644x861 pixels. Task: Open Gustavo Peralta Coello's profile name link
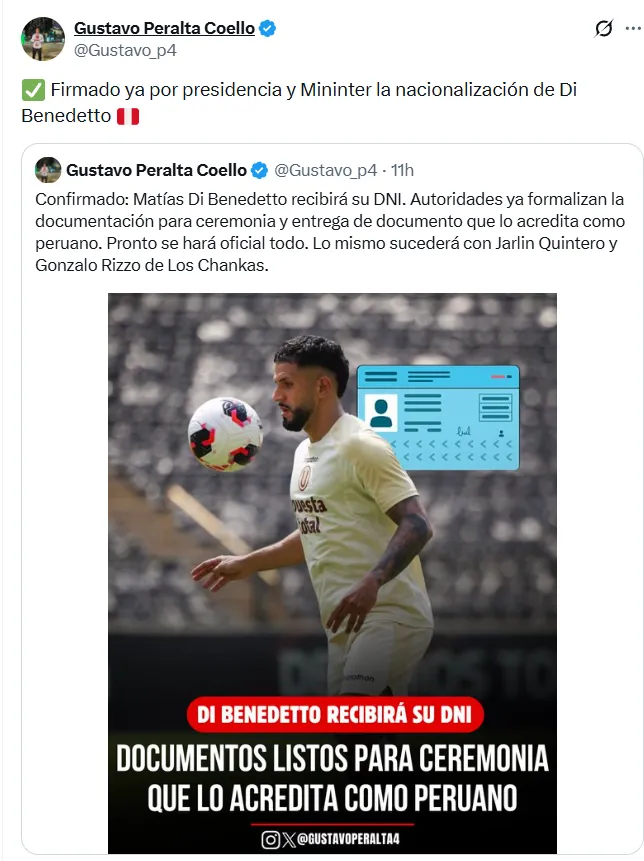tap(164, 28)
